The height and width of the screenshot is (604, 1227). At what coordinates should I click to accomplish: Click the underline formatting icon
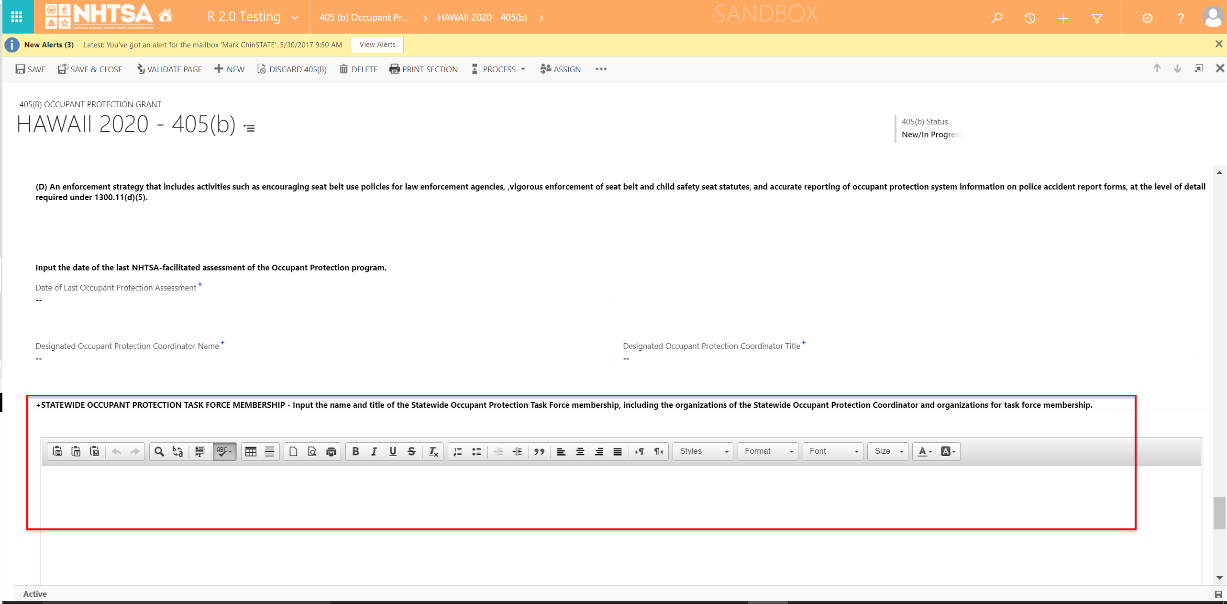click(392, 452)
